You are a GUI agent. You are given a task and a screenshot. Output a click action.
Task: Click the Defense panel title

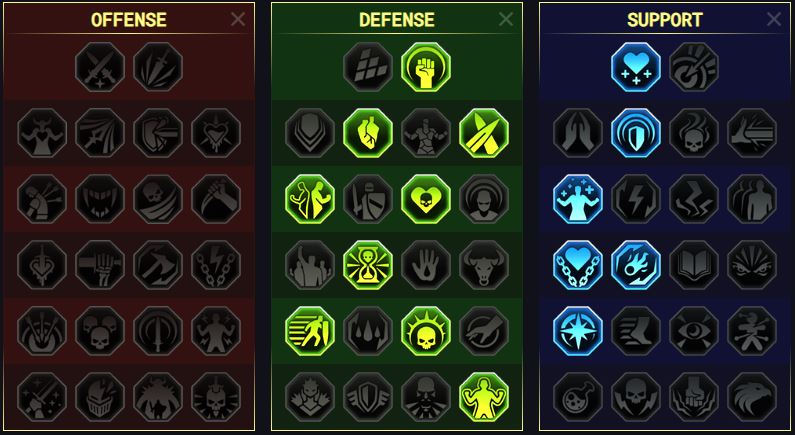(396, 20)
